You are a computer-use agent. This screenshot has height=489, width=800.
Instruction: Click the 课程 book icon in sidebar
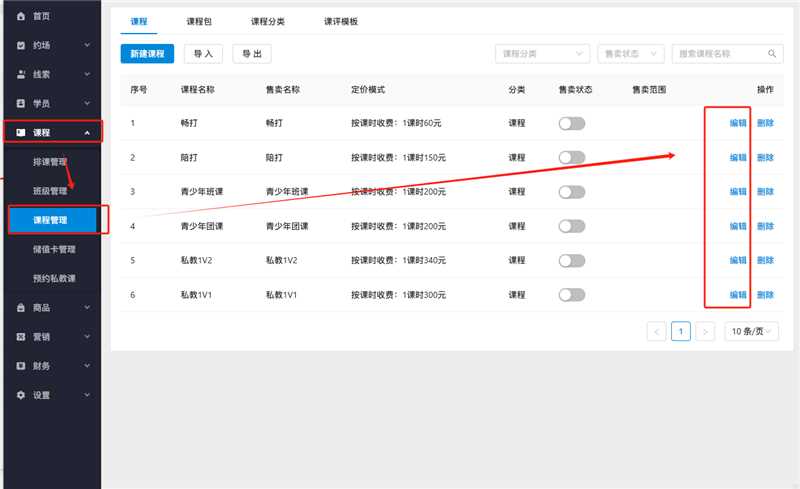pos(21,133)
